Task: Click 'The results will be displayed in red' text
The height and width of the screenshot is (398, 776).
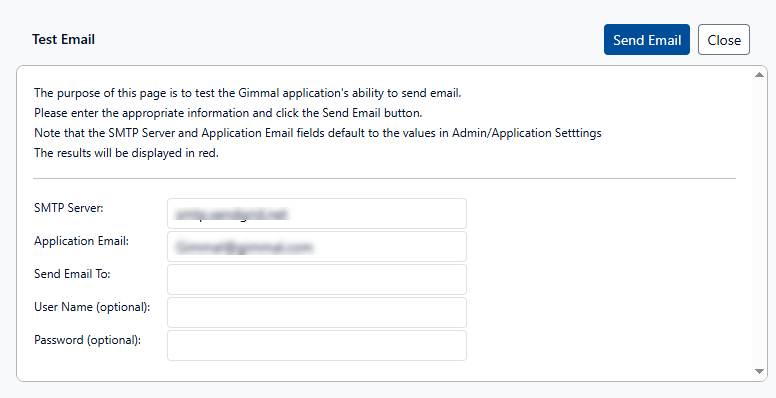Action: (126, 153)
